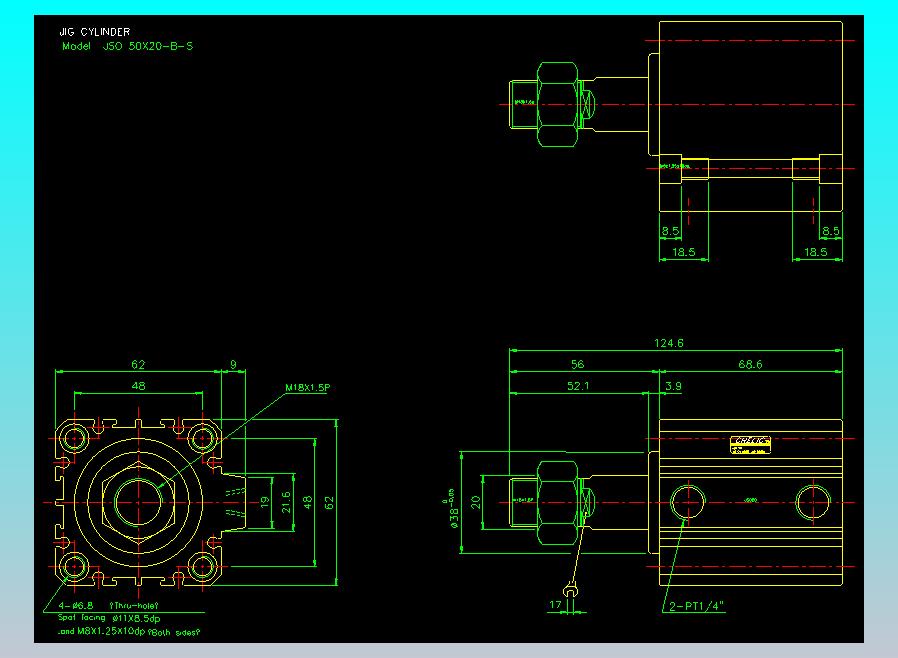Viewport: 898px width, 658px height.
Task: Click the "21.6" vertical dimension
Action: [x=286, y=502]
